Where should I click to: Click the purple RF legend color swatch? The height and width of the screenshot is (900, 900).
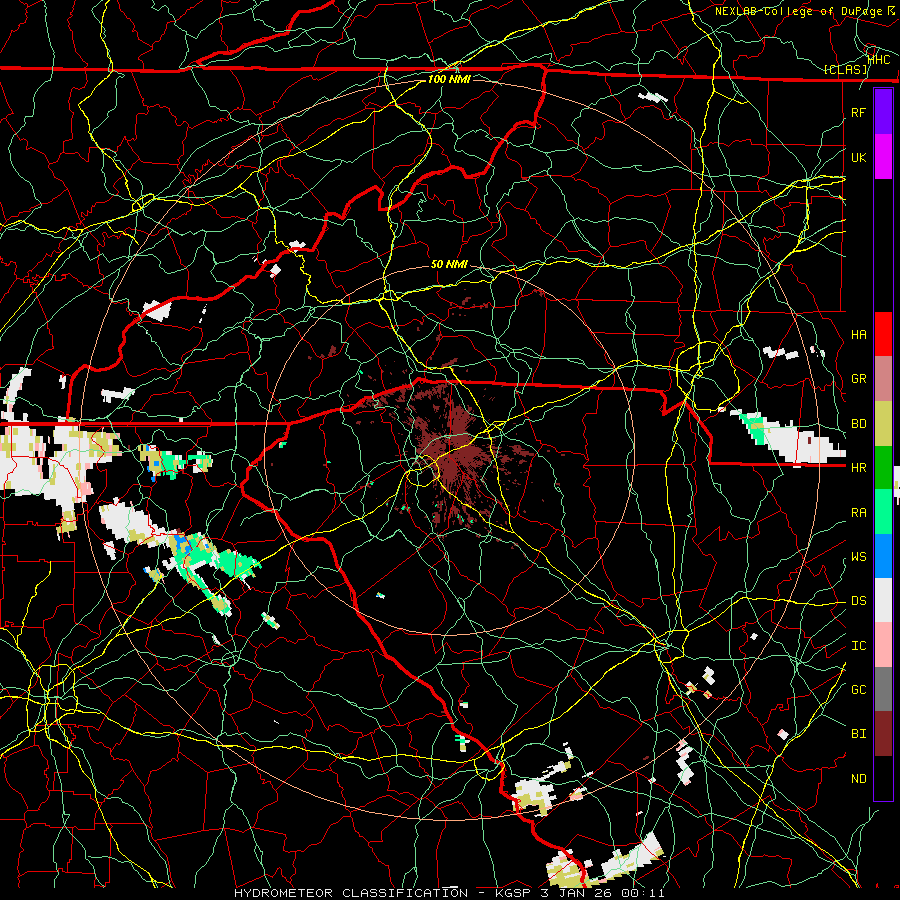[x=883, y=112]
